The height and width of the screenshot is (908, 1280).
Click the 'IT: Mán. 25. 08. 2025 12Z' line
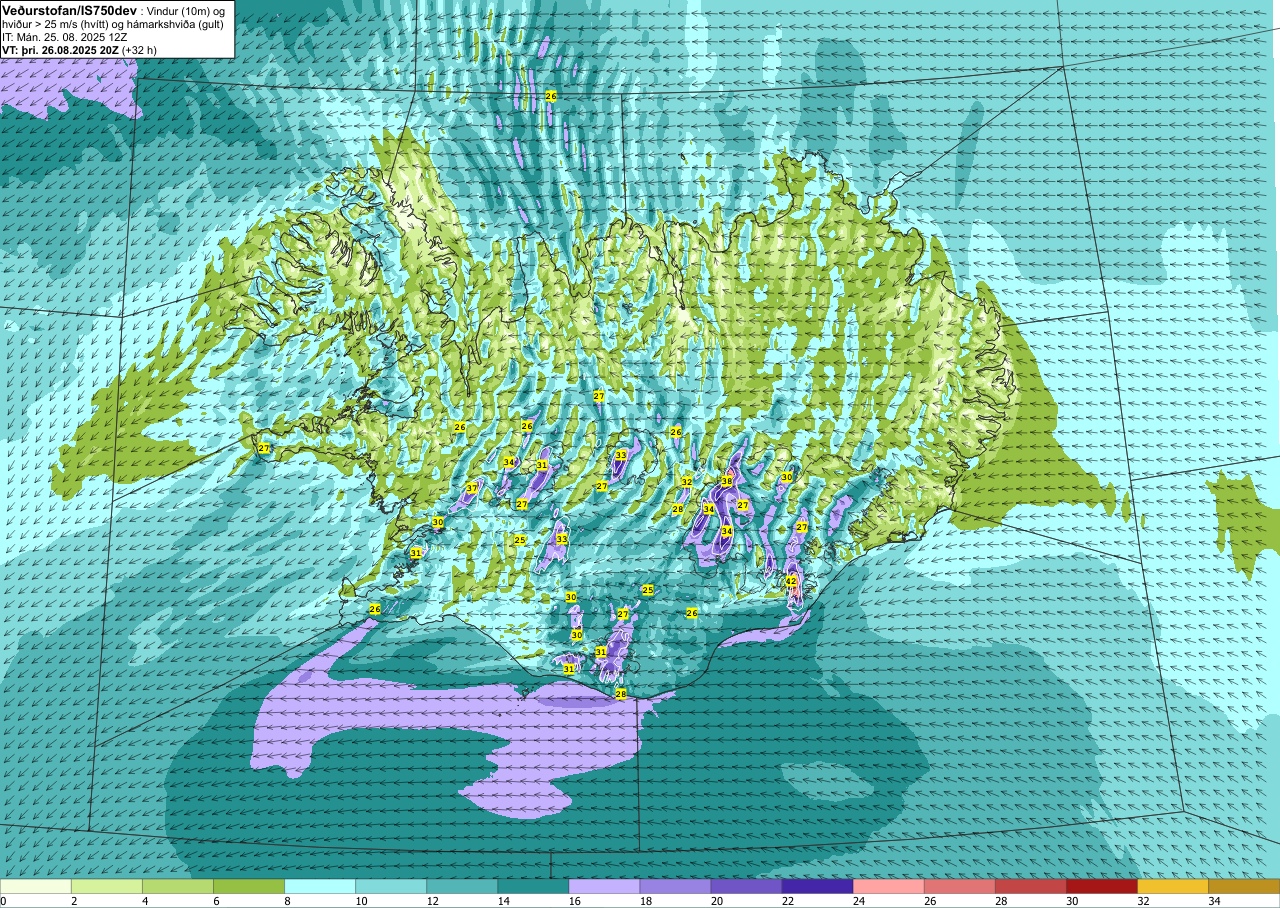[x=64, y=36]
